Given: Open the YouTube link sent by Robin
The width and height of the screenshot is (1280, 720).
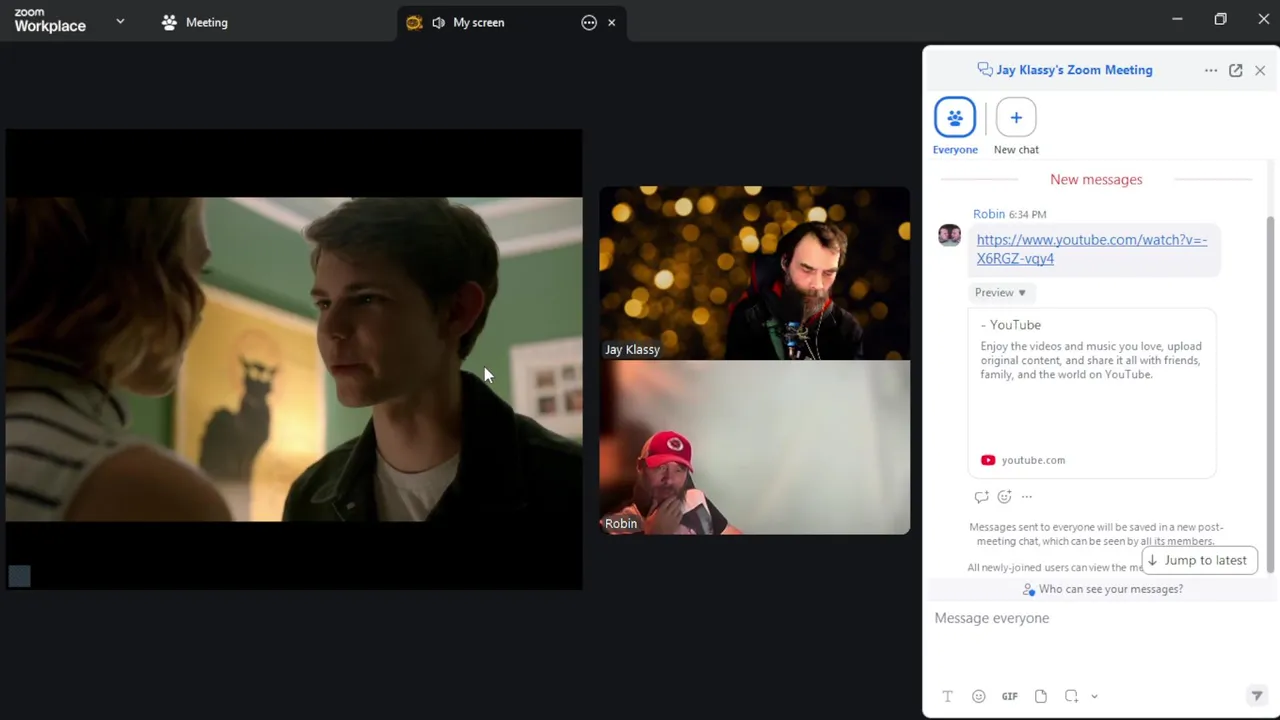Looking at the screenshot, I should click(1092, 249).
